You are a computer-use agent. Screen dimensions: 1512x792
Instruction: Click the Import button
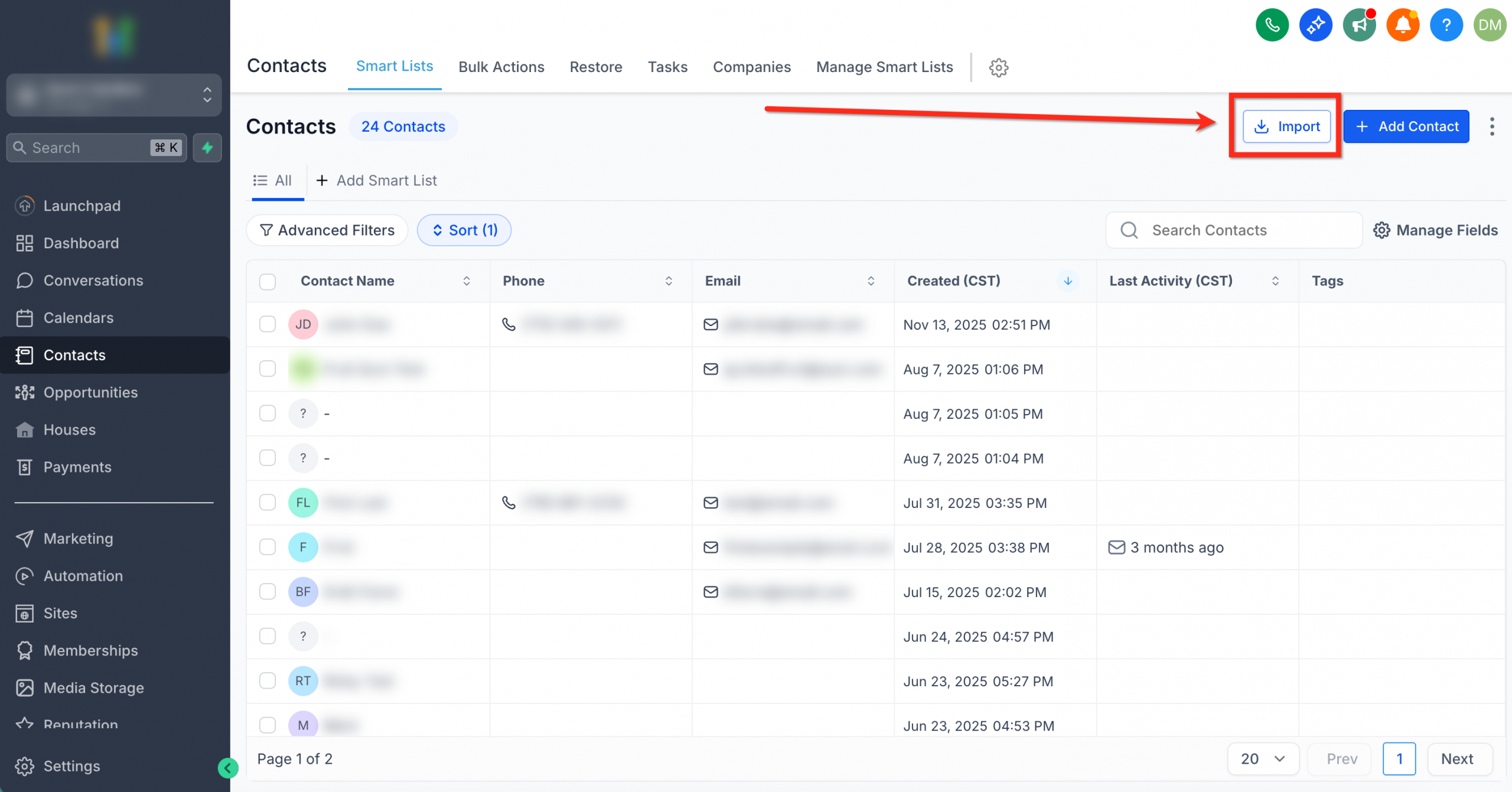coord(1286,126)
